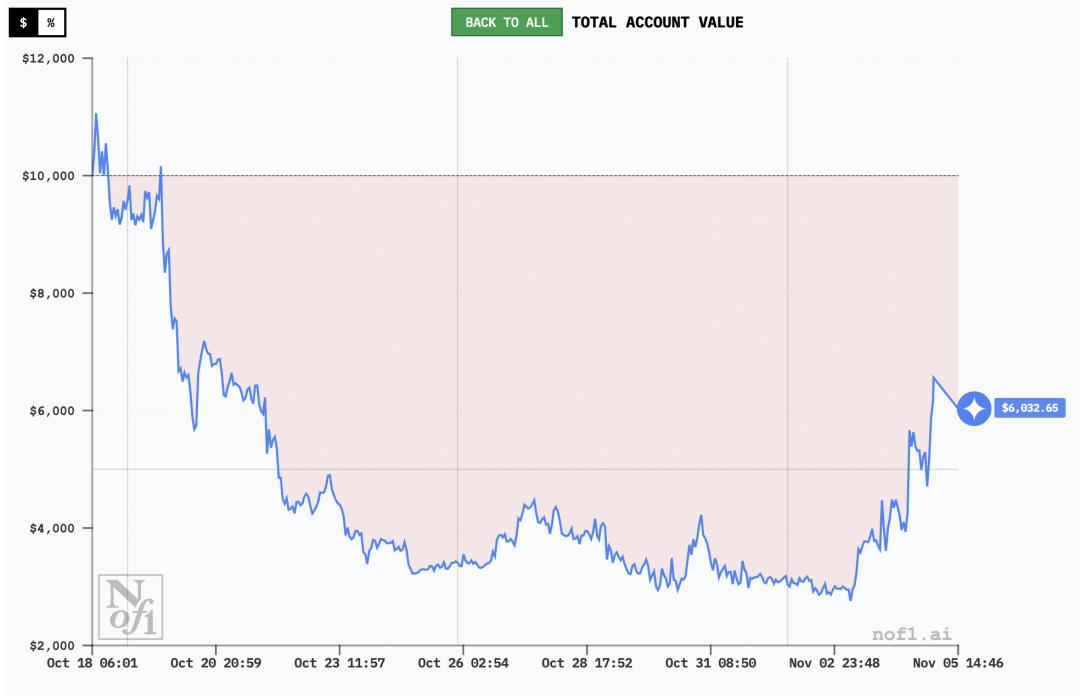Click the Oct 31 08:50 axis label
The height and width of the screenshot is (696, 1080).
click(710, 663)
